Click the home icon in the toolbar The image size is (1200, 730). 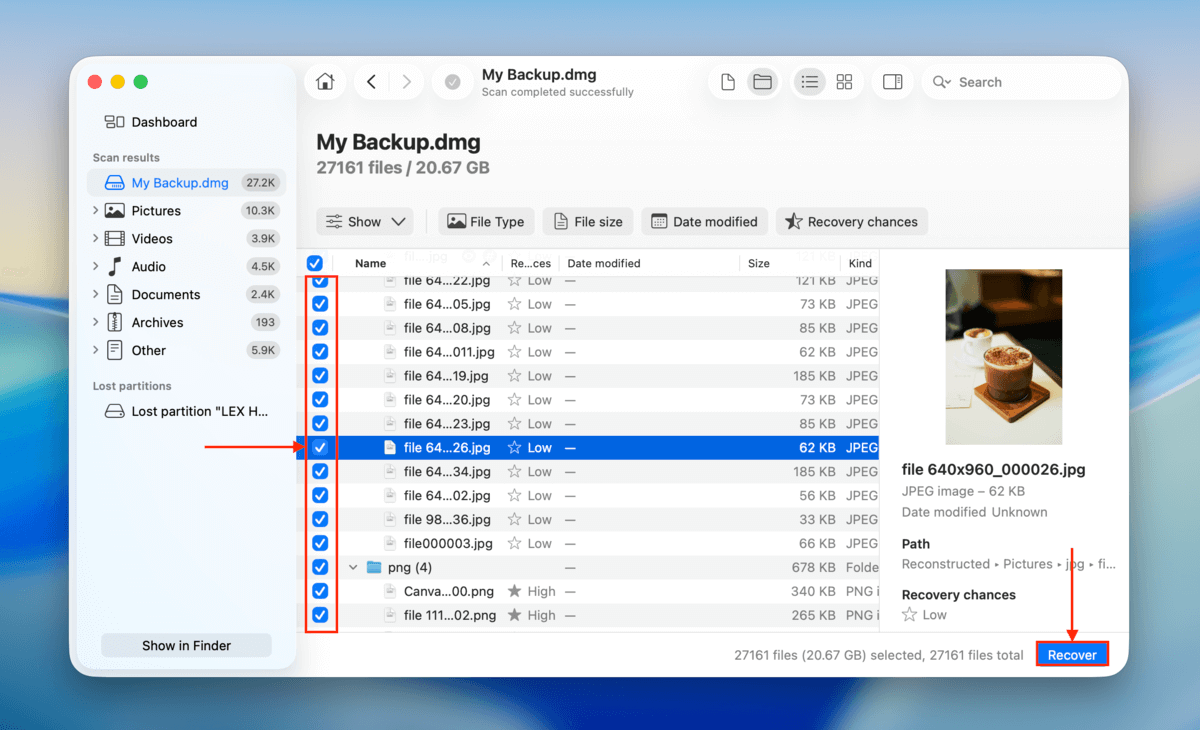point(324,81)
